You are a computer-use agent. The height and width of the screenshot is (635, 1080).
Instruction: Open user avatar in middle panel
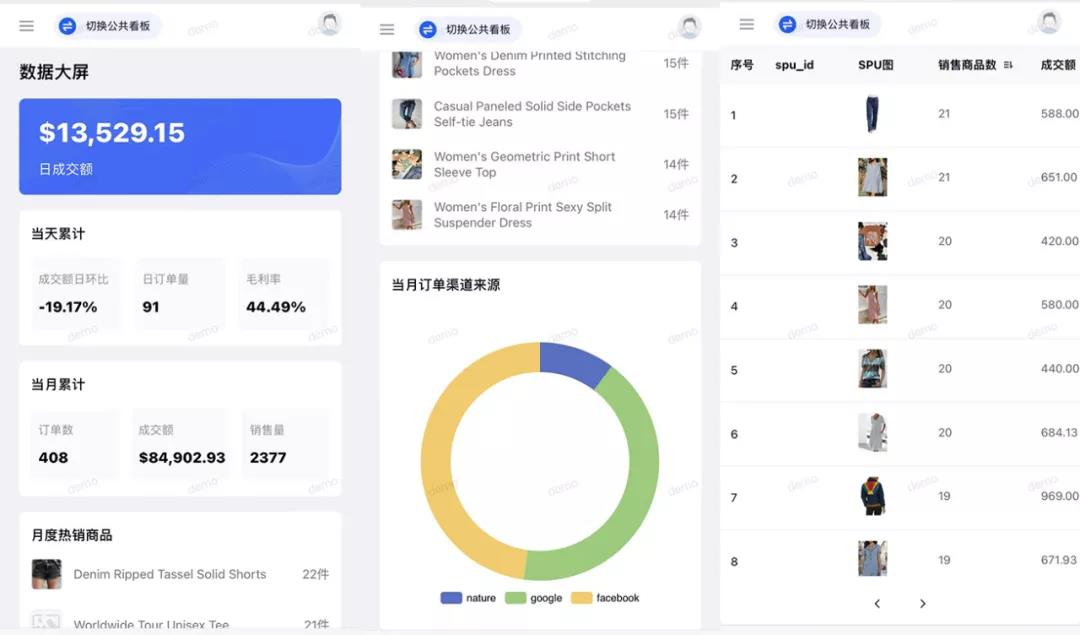pos(689,27)
